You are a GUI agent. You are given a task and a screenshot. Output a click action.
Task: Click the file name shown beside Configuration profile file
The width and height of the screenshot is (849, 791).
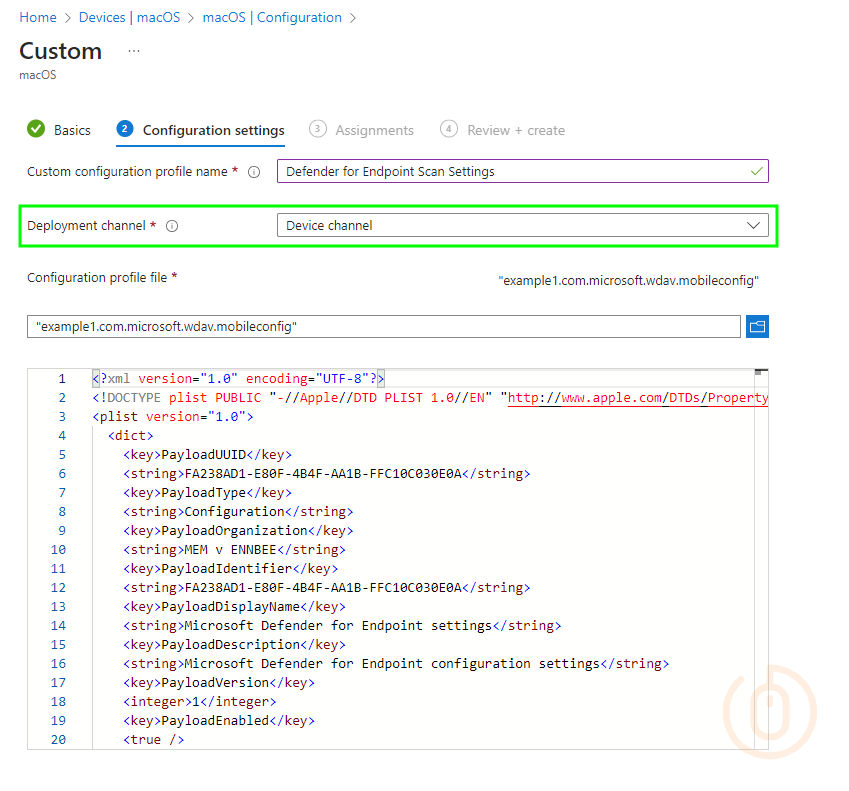629,280
